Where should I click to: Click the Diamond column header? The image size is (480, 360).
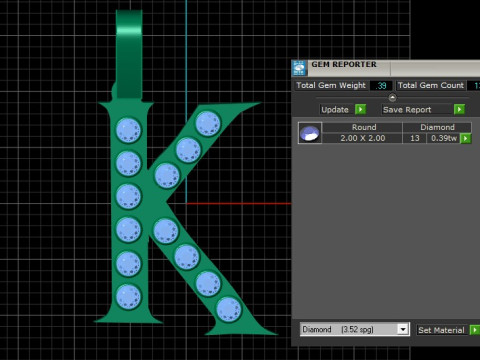pyautogui.click(x=437, y=127)
